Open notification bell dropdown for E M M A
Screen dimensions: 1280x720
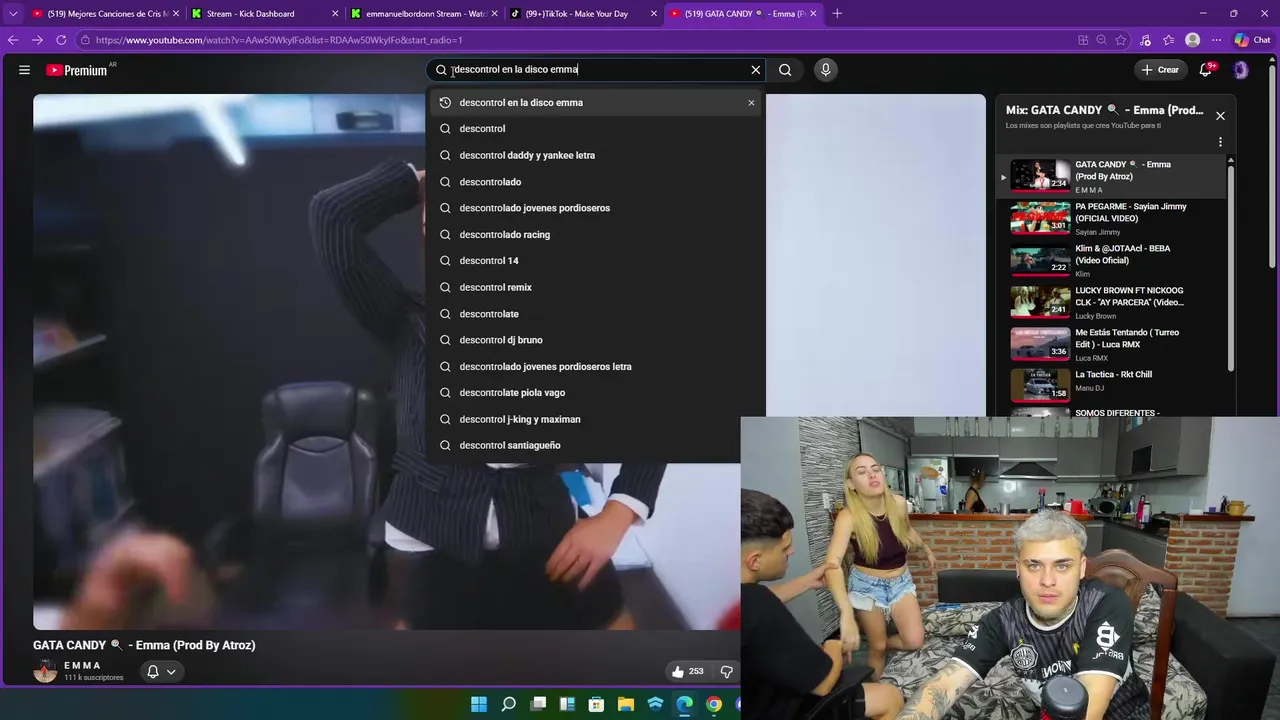coord(162,672)
